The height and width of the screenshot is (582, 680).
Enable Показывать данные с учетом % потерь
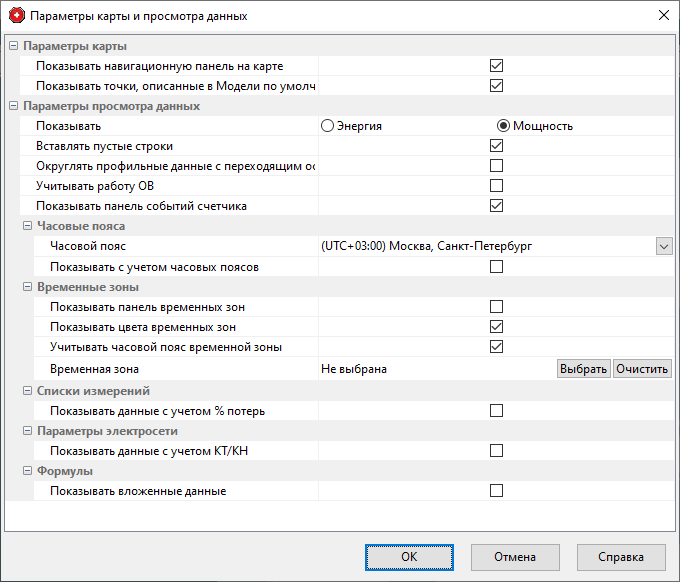pyautogui.click(x=496, y=411)
